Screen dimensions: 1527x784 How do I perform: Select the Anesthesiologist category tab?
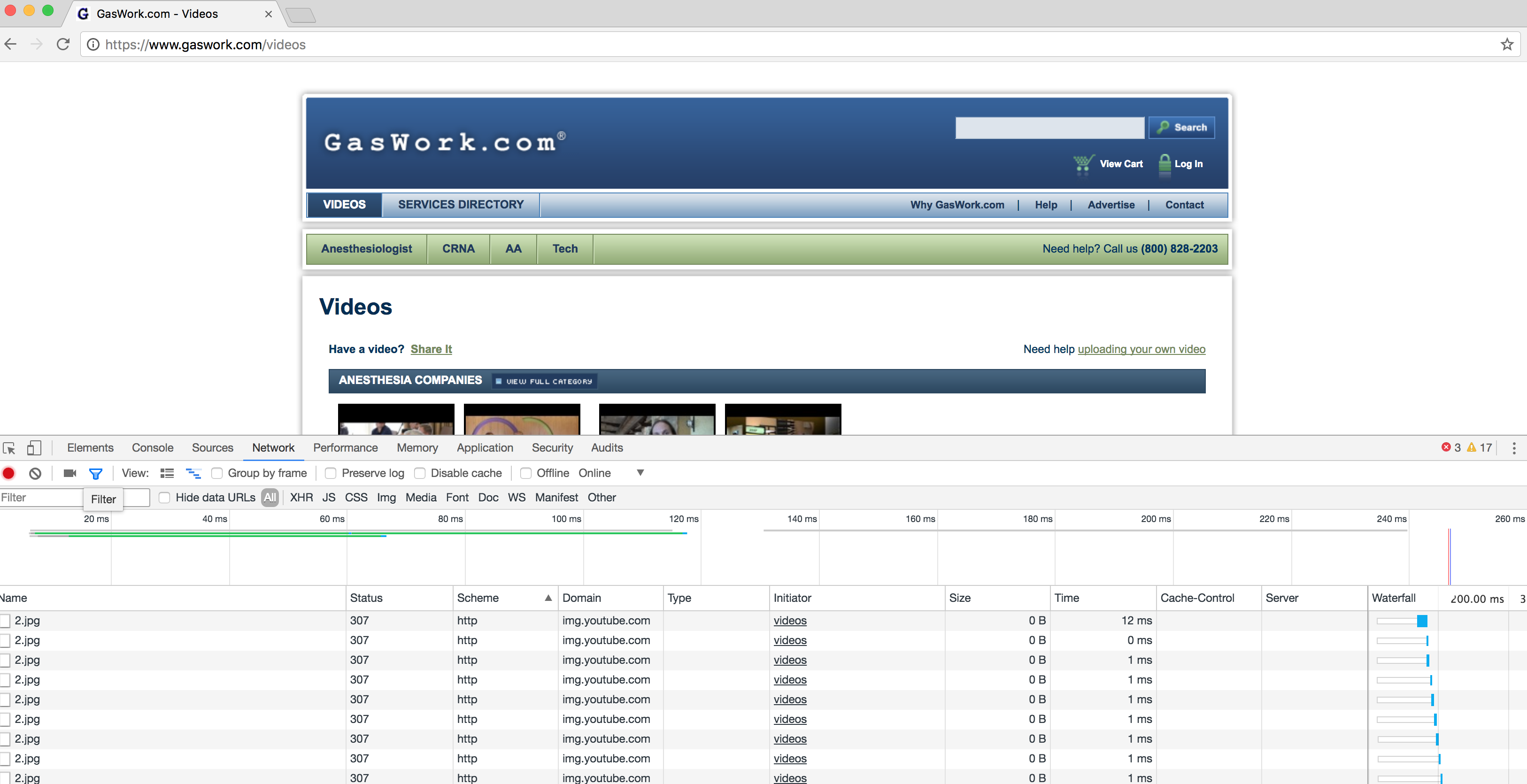click(366, 249)
